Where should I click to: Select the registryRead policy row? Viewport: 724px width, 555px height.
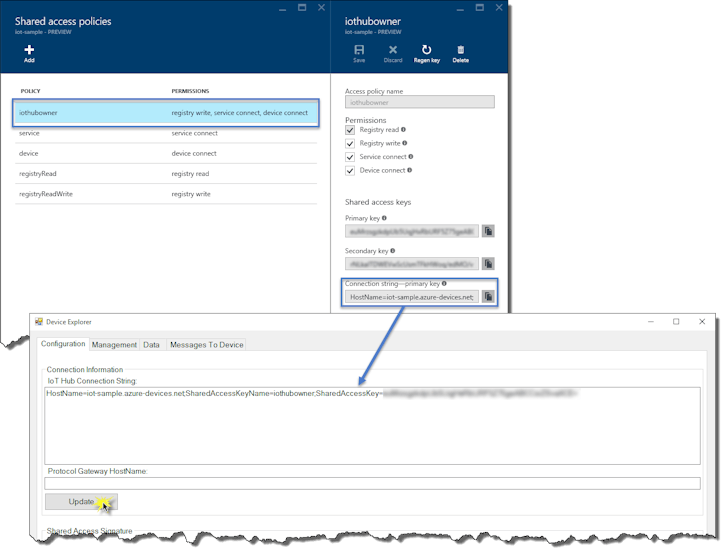[166, 174]
